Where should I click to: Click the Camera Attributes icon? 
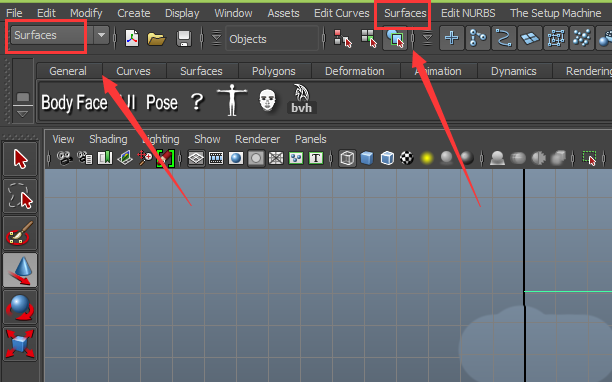tap(85, 158)
